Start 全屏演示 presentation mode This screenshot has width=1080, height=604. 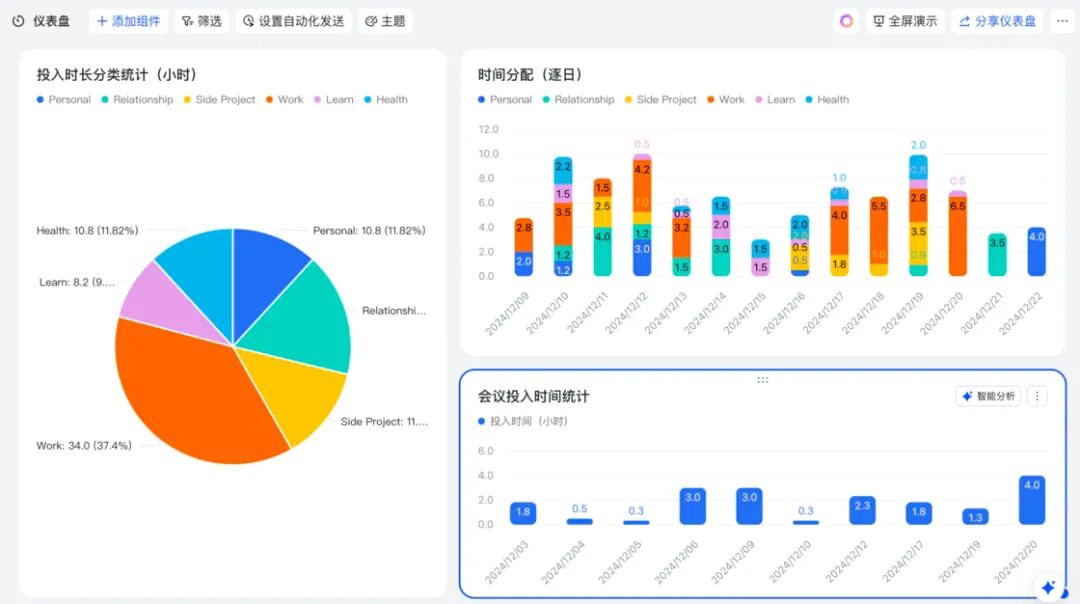click(x=905, y=21)
